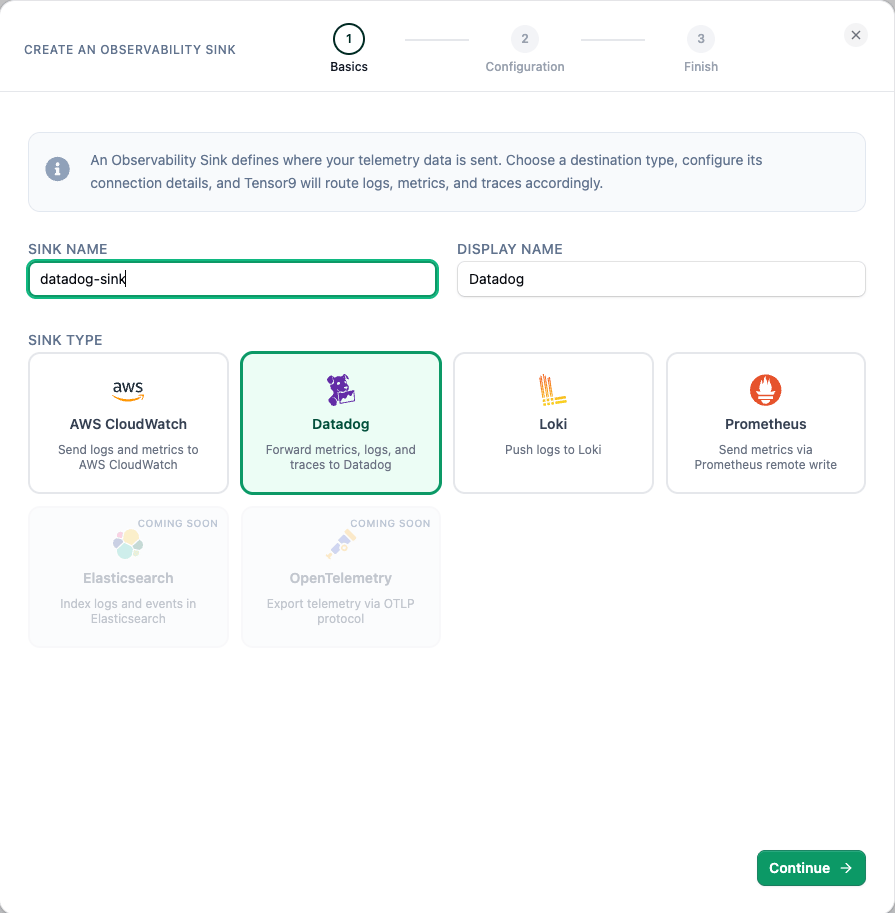Click the AWS logo icon

(128, 390)
